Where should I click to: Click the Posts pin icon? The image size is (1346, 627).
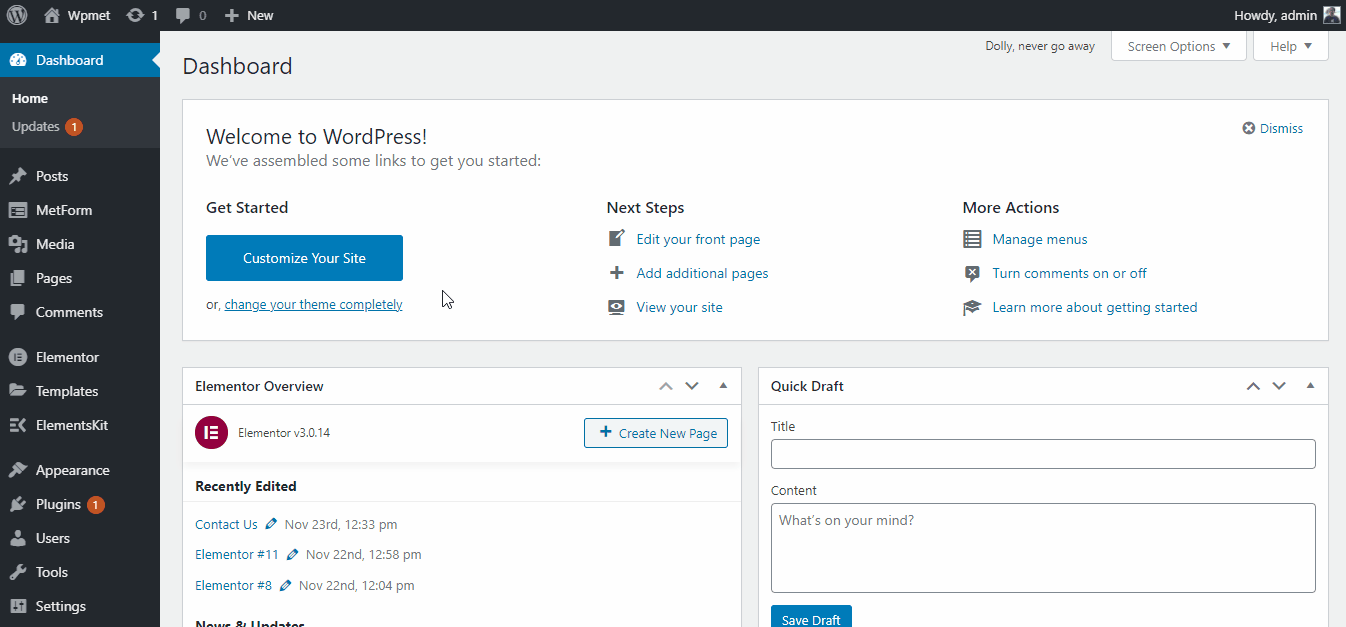pyautogui.click(x=18, y=176)
